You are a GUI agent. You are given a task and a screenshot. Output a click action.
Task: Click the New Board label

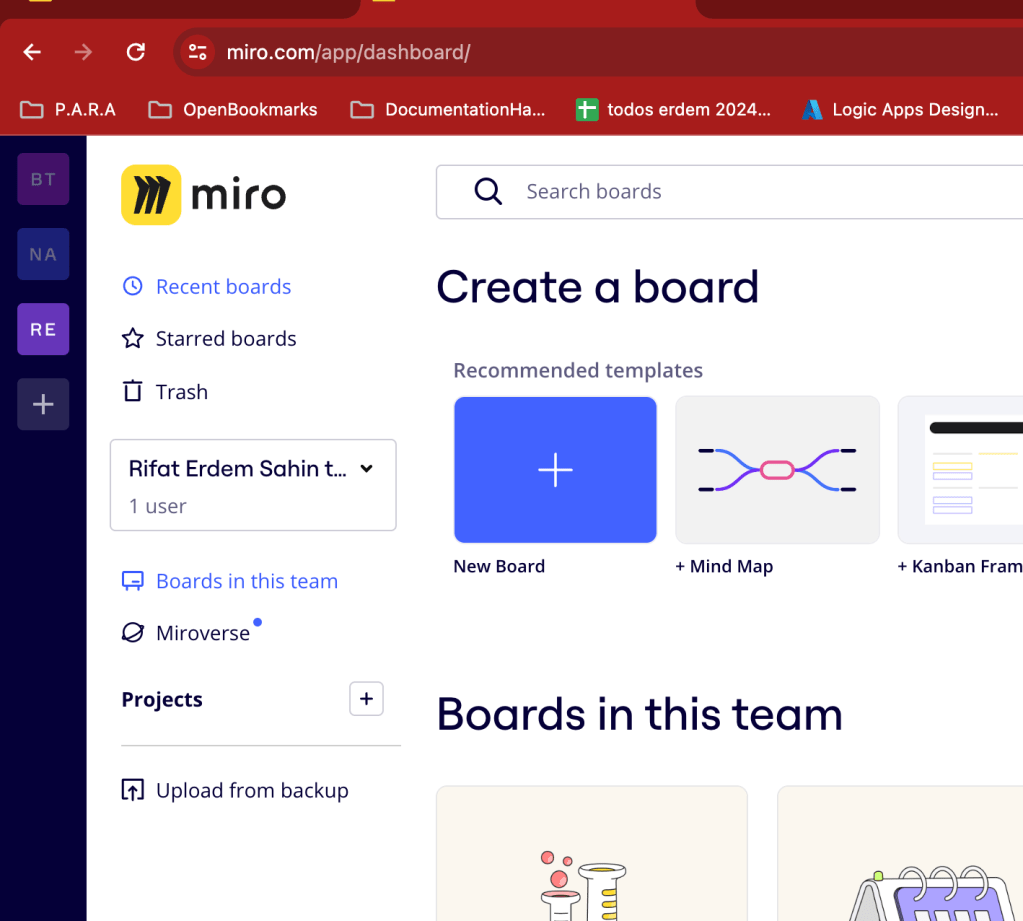click(x=499, y=566)
